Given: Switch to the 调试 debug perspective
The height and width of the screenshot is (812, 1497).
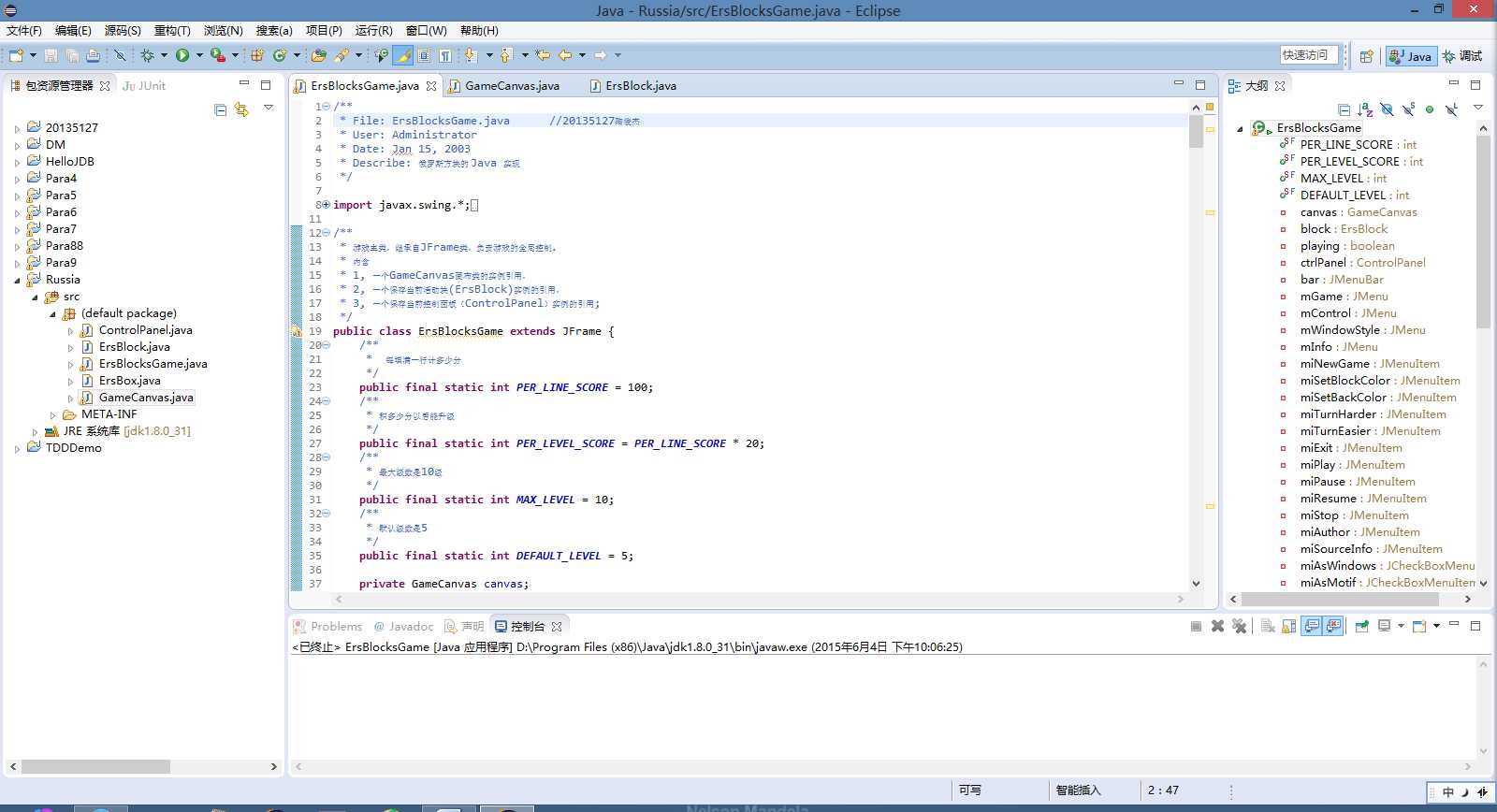Looking at the screenshot, I should pyautogui.click(x=1462, y=56).
